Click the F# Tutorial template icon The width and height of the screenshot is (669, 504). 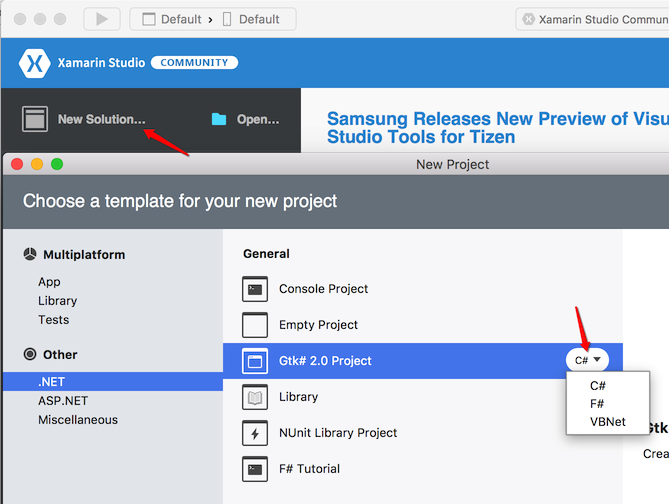(255, 469)
